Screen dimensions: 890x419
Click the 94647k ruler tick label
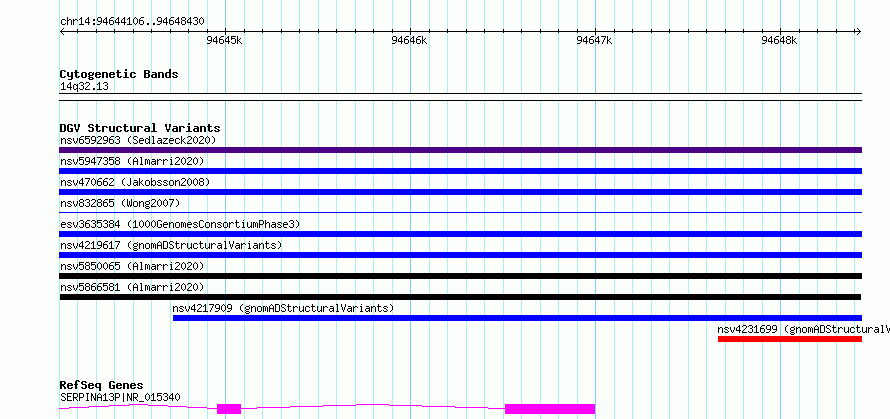pyautogui.click(x=594, y=41)
